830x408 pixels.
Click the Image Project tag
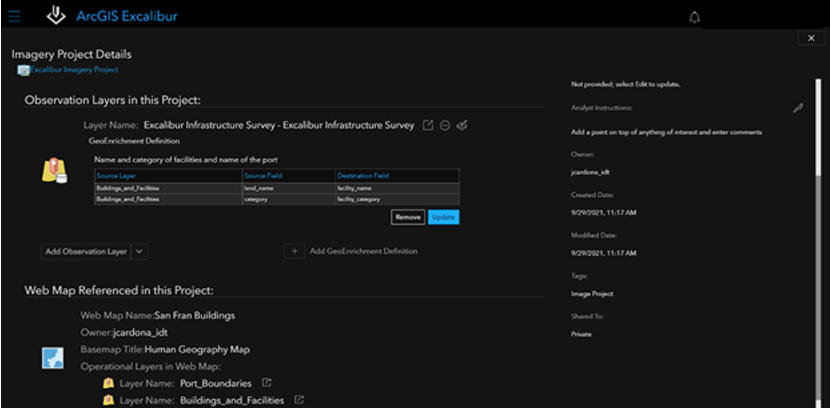point(592,294)
